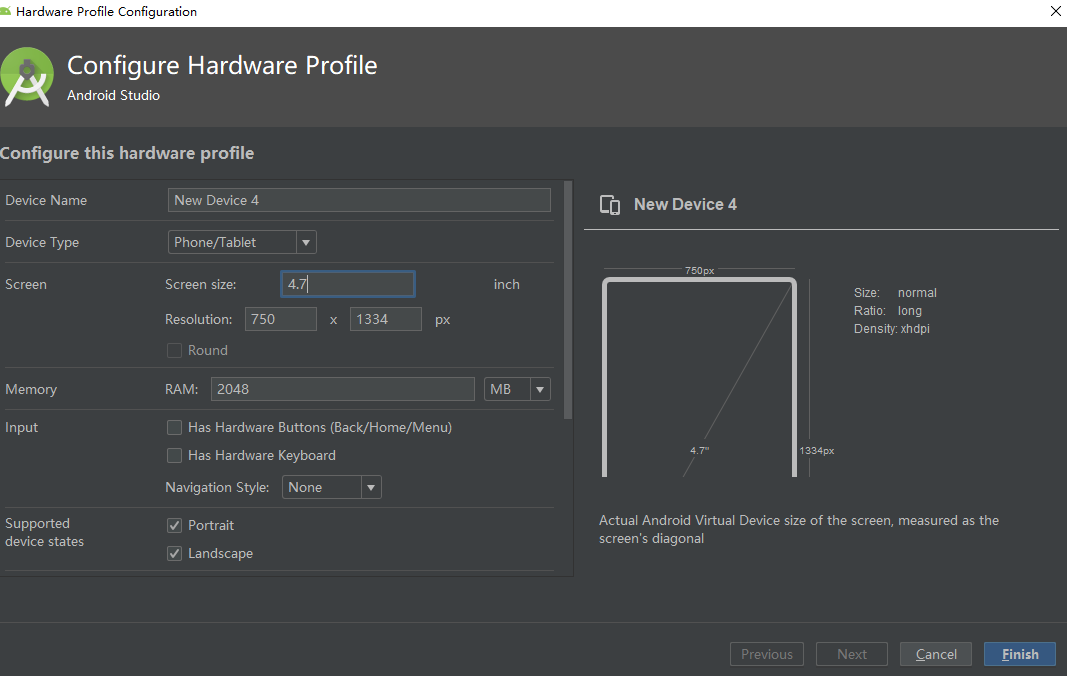Click the 'Ratio: long' text

[x=888, y=311]
